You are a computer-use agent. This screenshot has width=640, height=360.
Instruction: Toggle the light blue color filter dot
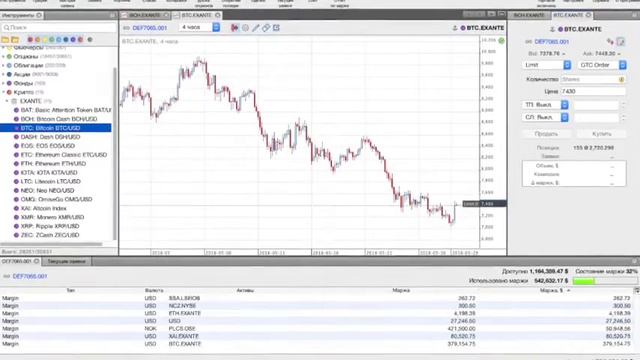tap(59, 40)
